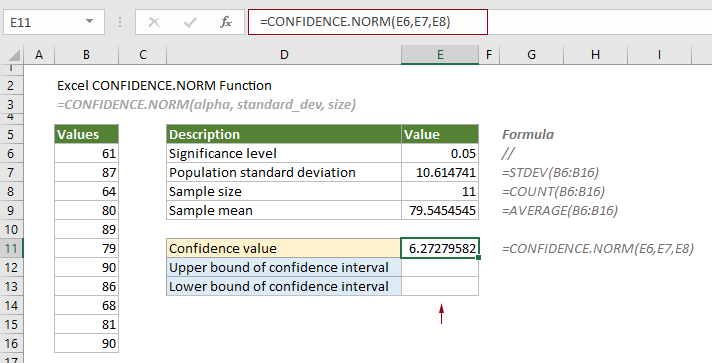Viewport: 712px width, 363px height.
Task: Click the syntax text cell in row 3
Action: (x=207, y=104)
